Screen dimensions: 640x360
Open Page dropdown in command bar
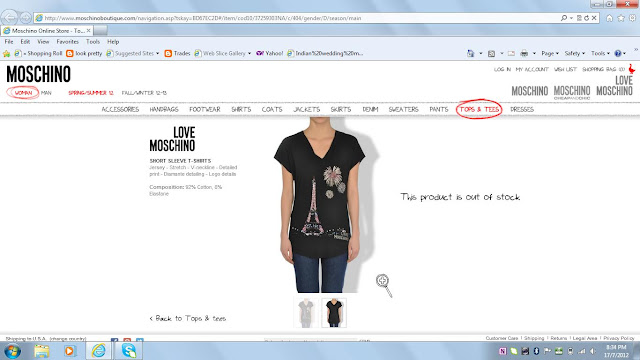(550, 53)
